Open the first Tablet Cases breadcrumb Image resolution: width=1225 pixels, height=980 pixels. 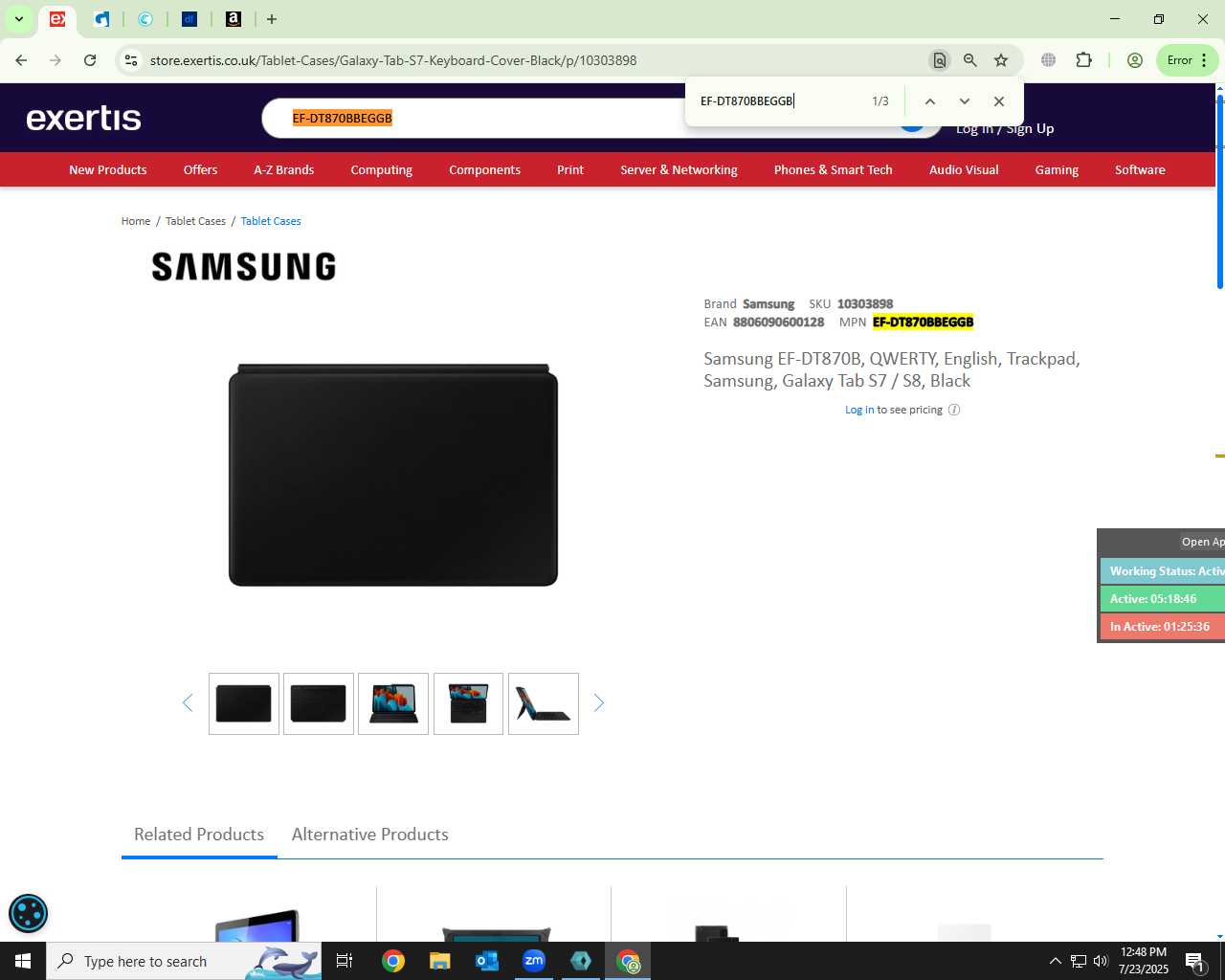click(195, 221)
